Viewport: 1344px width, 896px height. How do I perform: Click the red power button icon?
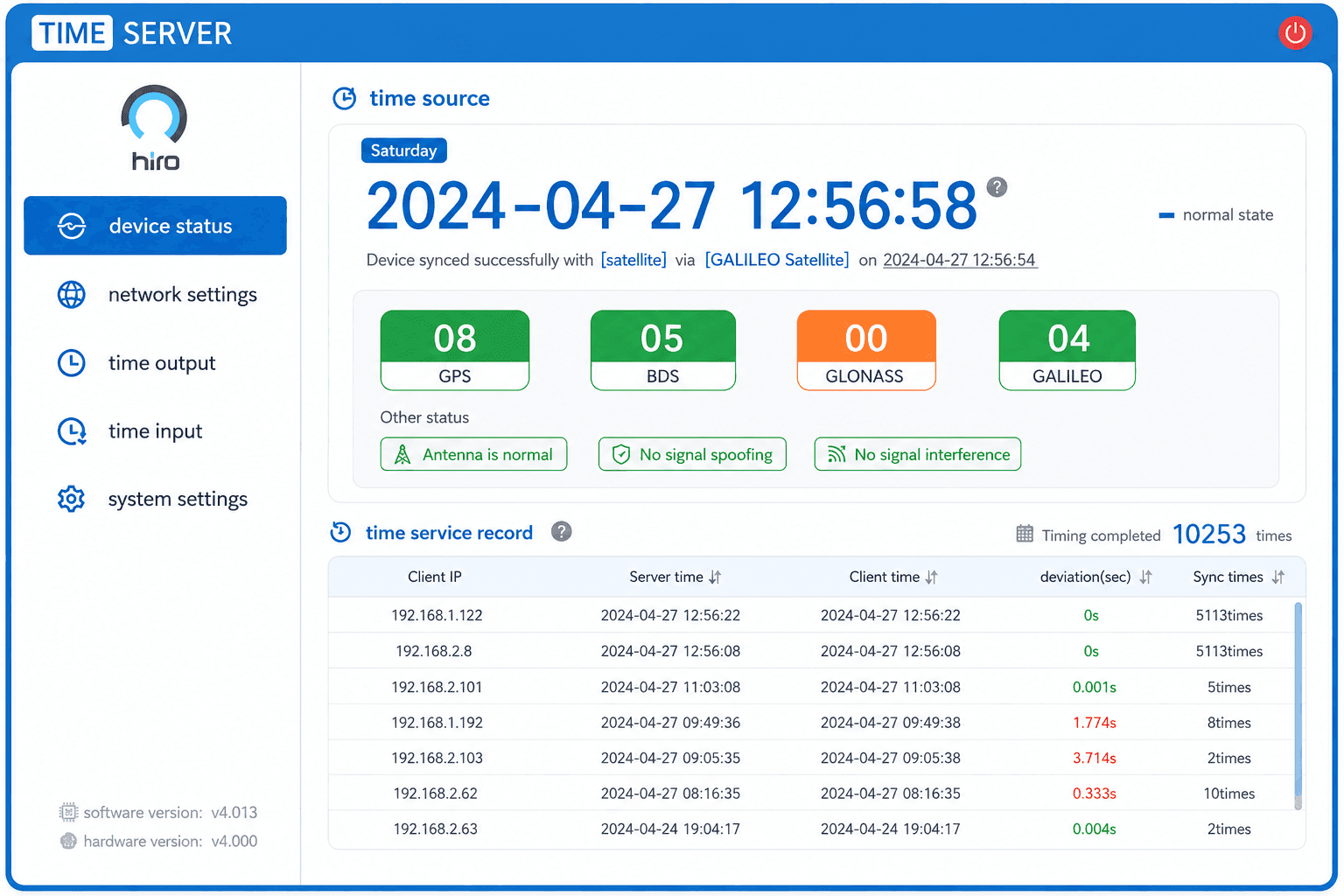click(1295, 33)
